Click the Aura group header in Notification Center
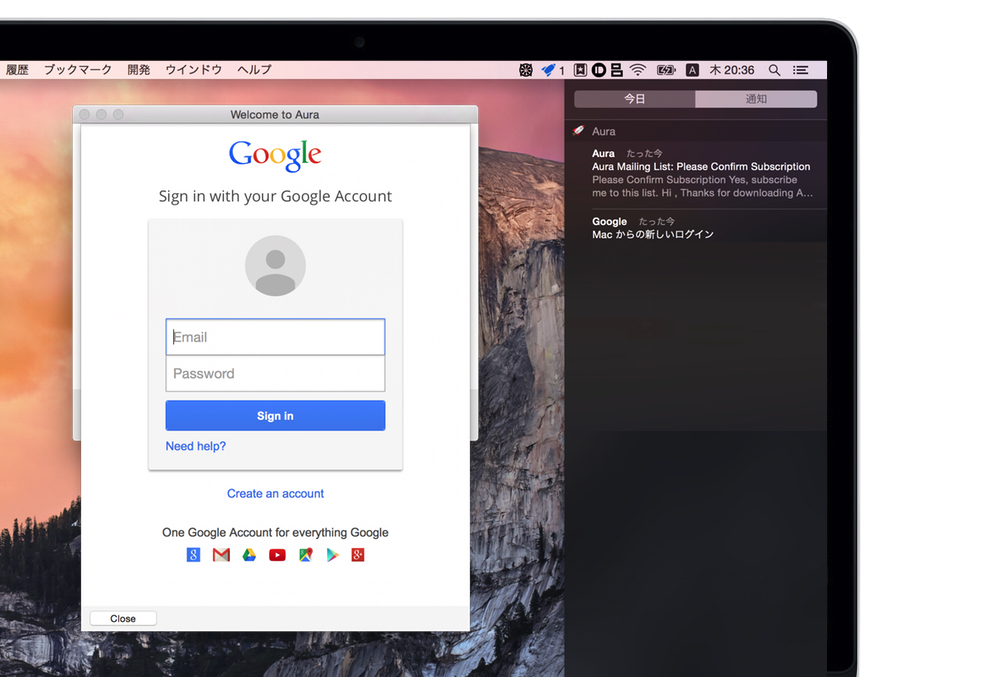 pos(695,131)
